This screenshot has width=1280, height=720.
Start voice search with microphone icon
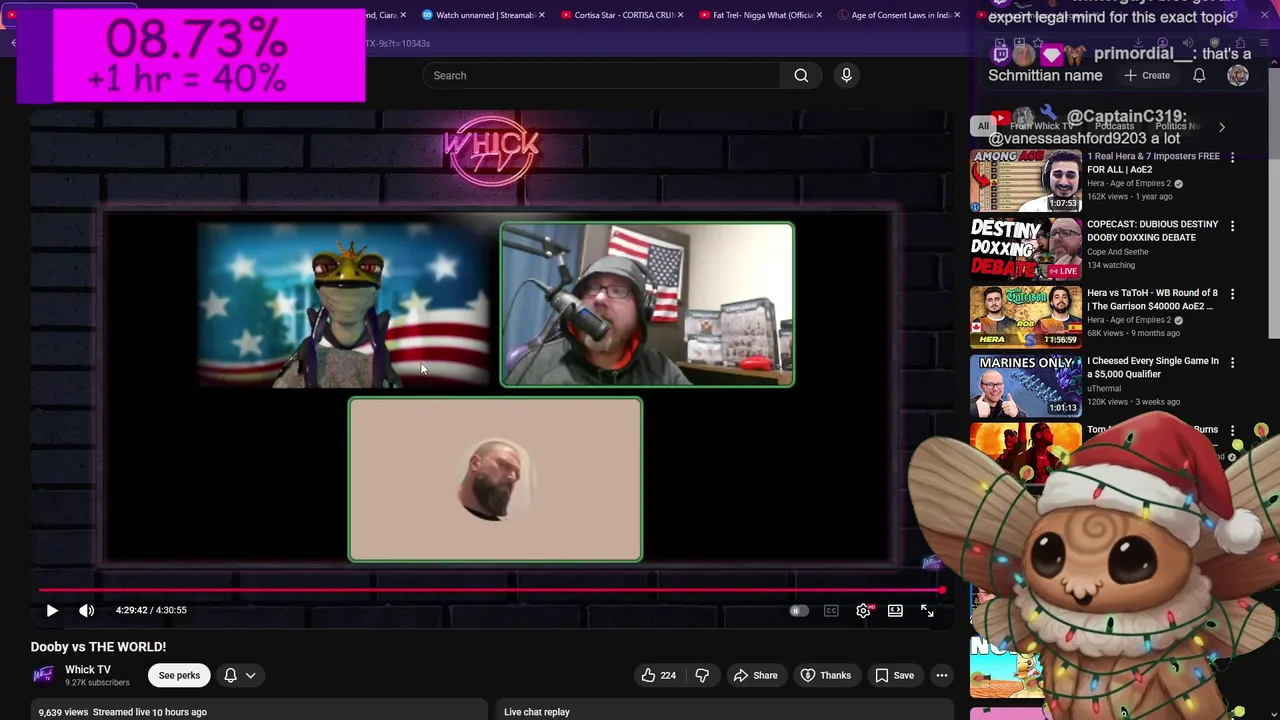(x=846, y=75)
